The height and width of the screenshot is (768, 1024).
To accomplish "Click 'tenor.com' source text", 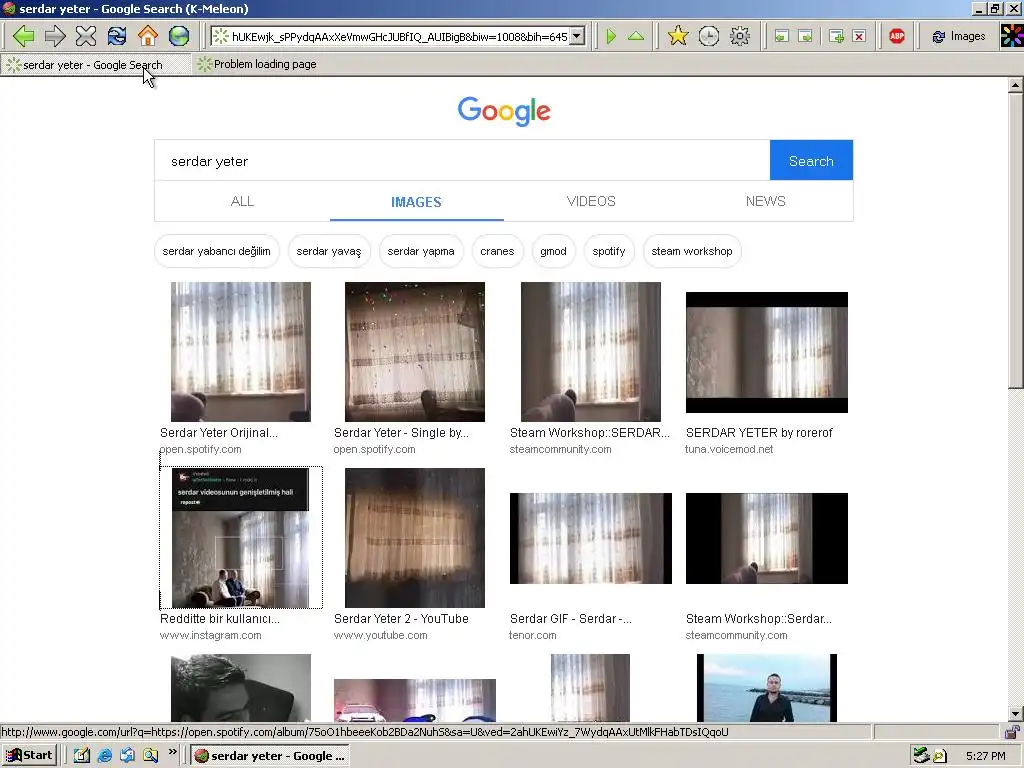I will click(533, 635).
